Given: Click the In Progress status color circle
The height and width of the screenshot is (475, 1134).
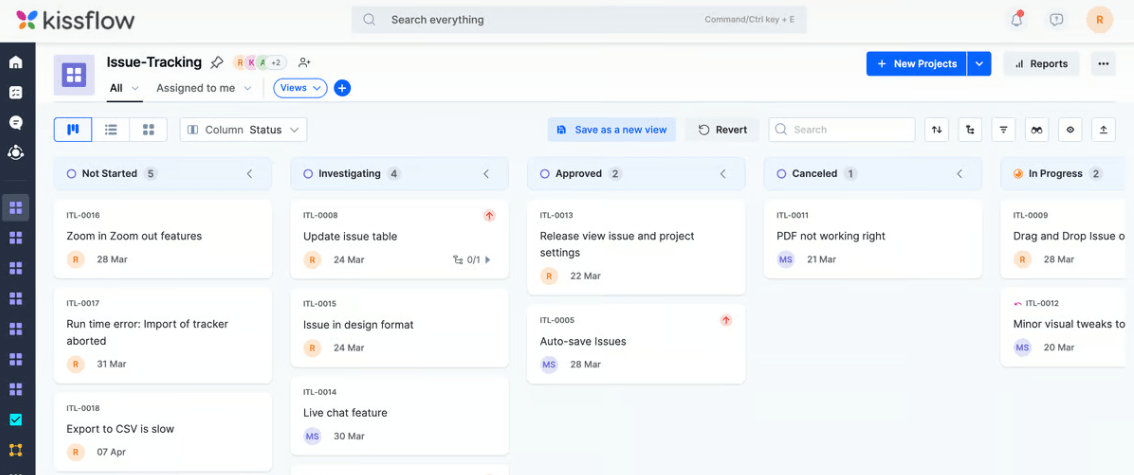Looking at the screenshot, I should pyautogui.click(x=1018, y=174).
